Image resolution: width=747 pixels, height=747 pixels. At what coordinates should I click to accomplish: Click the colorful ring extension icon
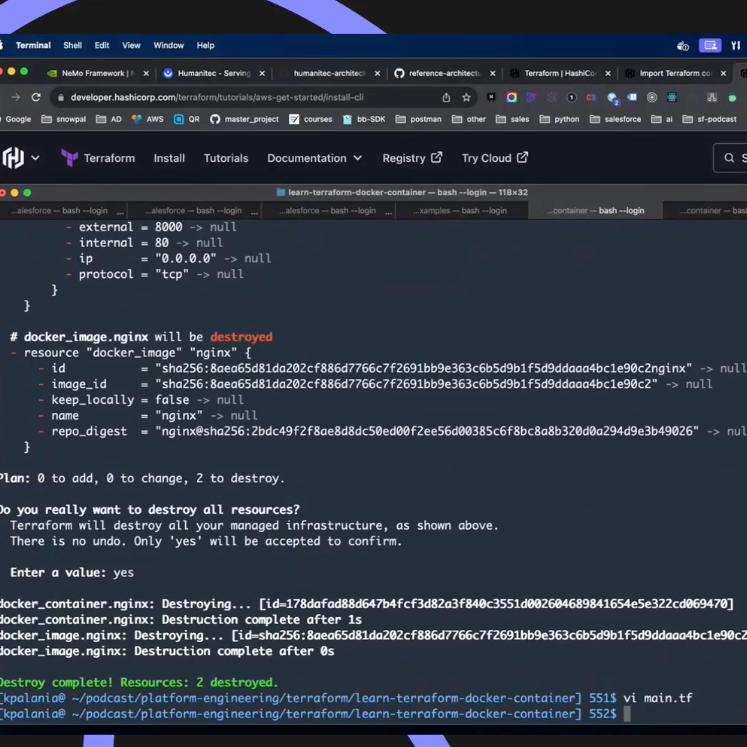[x=511, y=97]
